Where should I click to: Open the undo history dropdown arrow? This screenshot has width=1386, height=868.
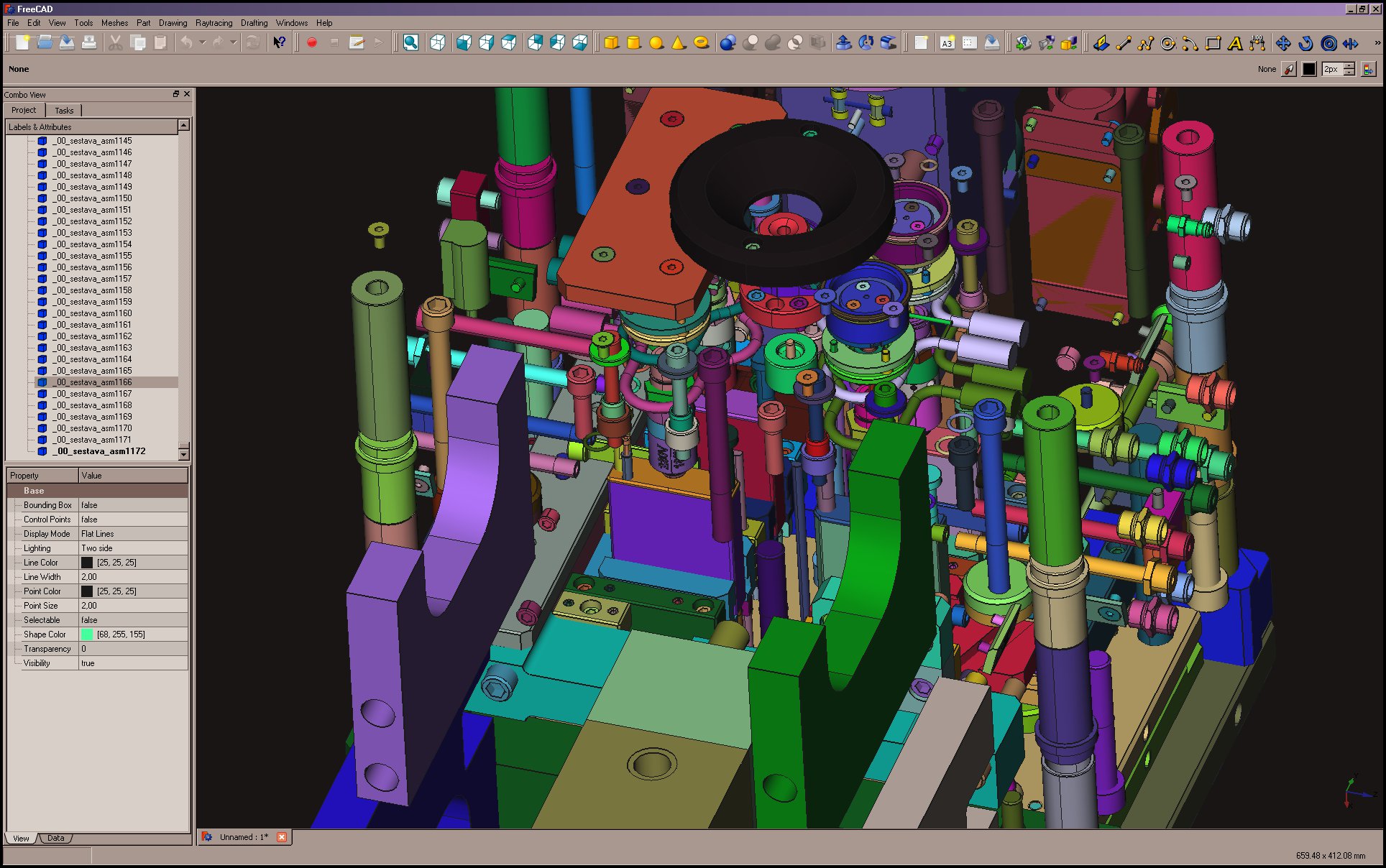[x=203, y=43]
